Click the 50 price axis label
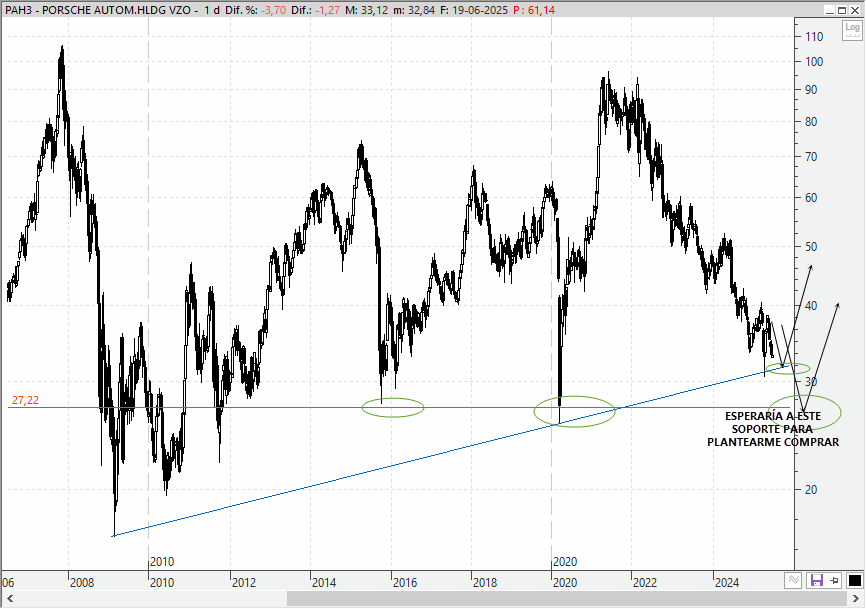866x609 pixels. [811, 247]
